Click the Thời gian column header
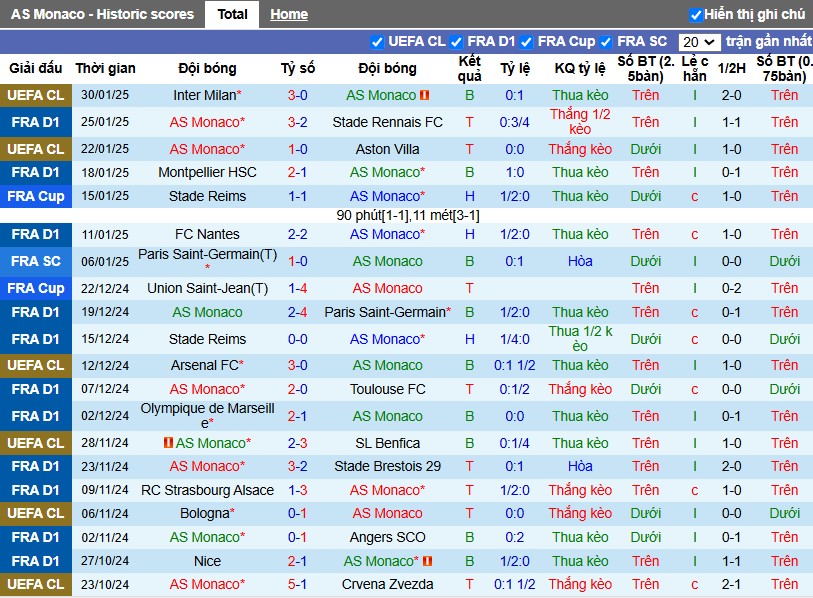 105,68
